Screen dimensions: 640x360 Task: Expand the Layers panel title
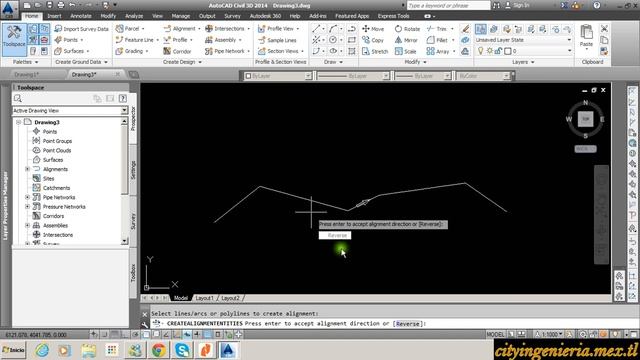click(523, 62)
